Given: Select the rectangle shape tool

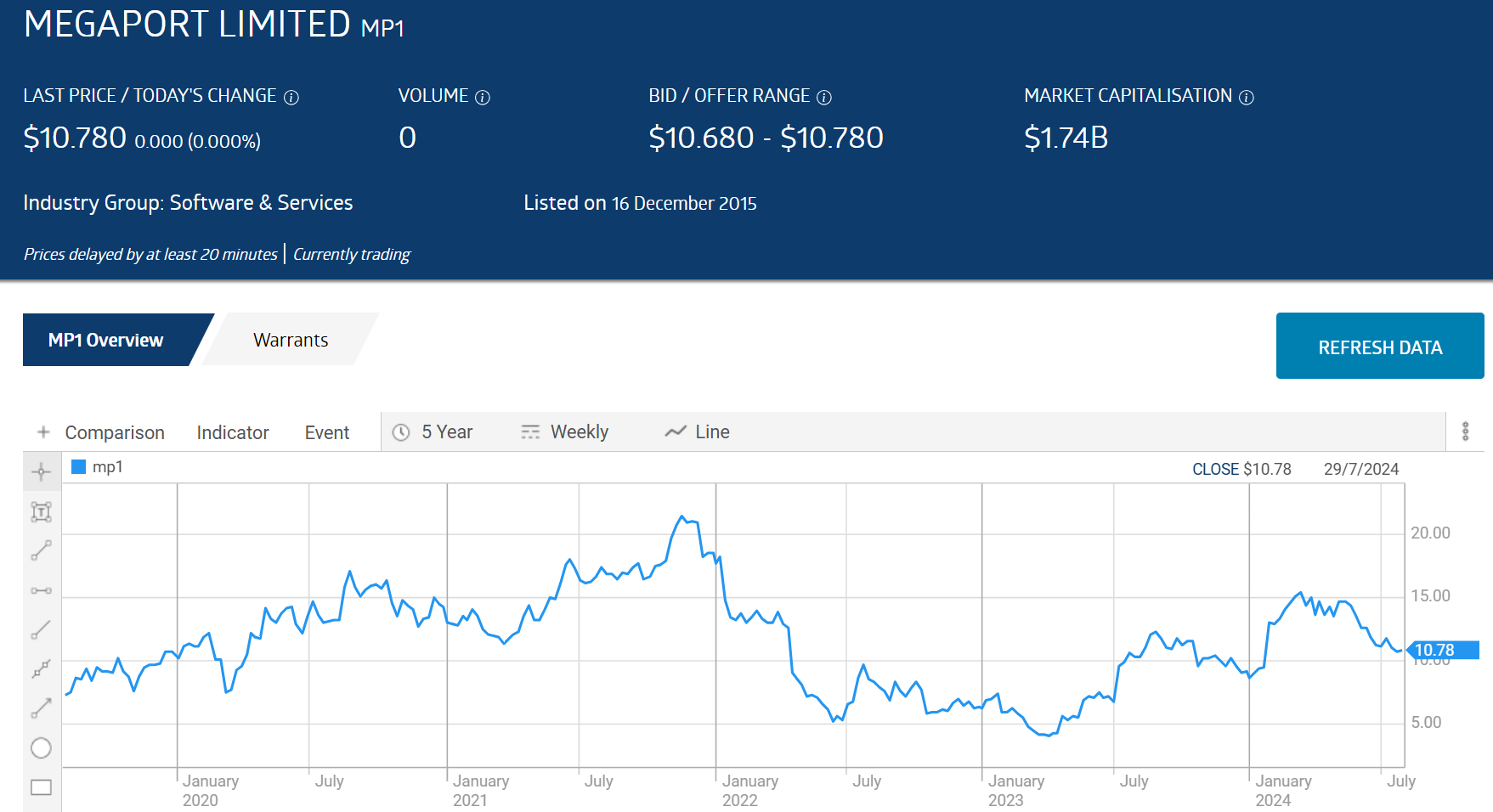Looking at the screenshot, I should click(42, 787).
